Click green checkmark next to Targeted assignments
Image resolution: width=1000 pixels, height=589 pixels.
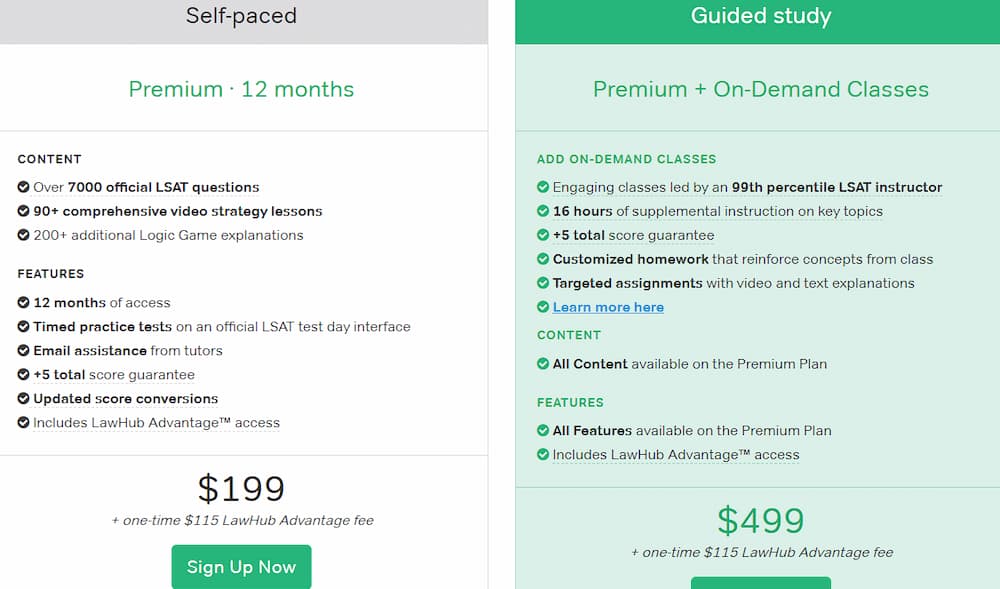[x=543, y=283]
